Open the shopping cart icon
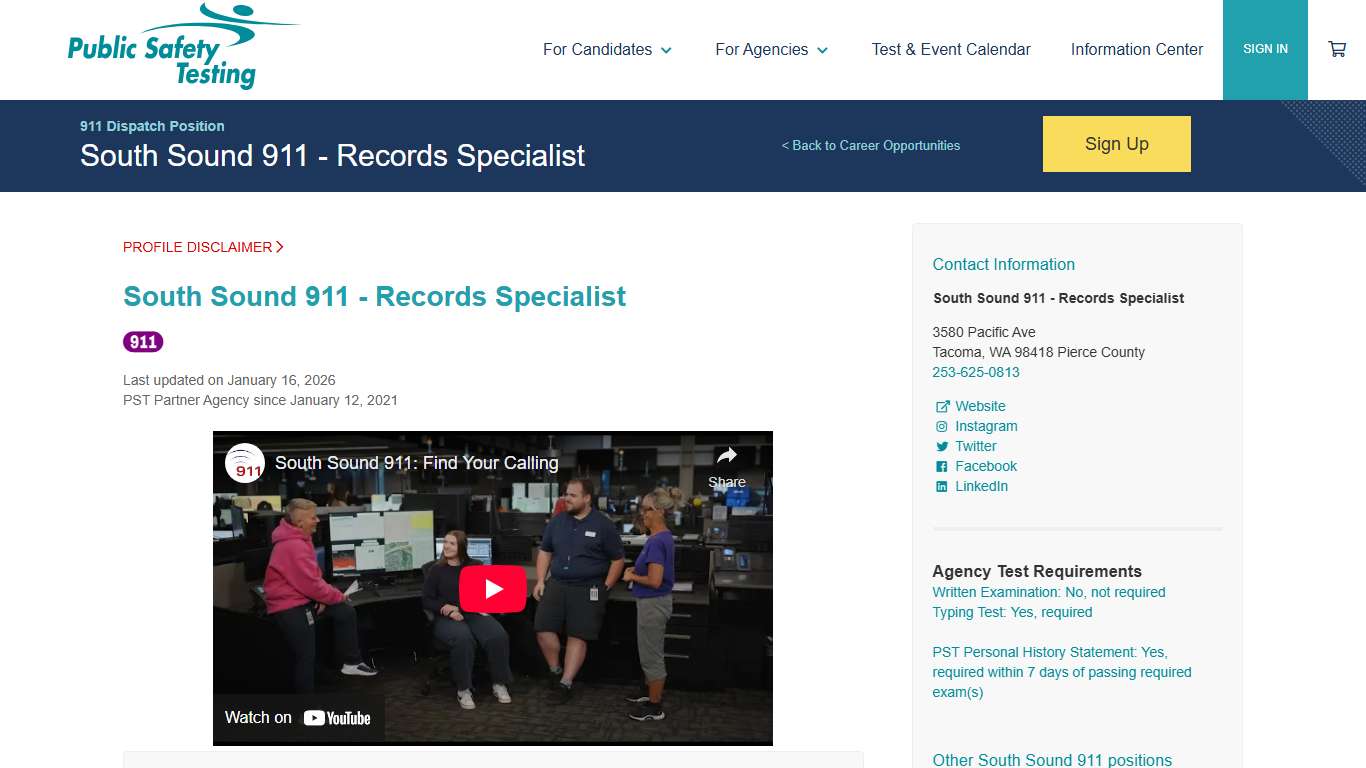Screen dimensions: 1366x768 point(1337,48)
